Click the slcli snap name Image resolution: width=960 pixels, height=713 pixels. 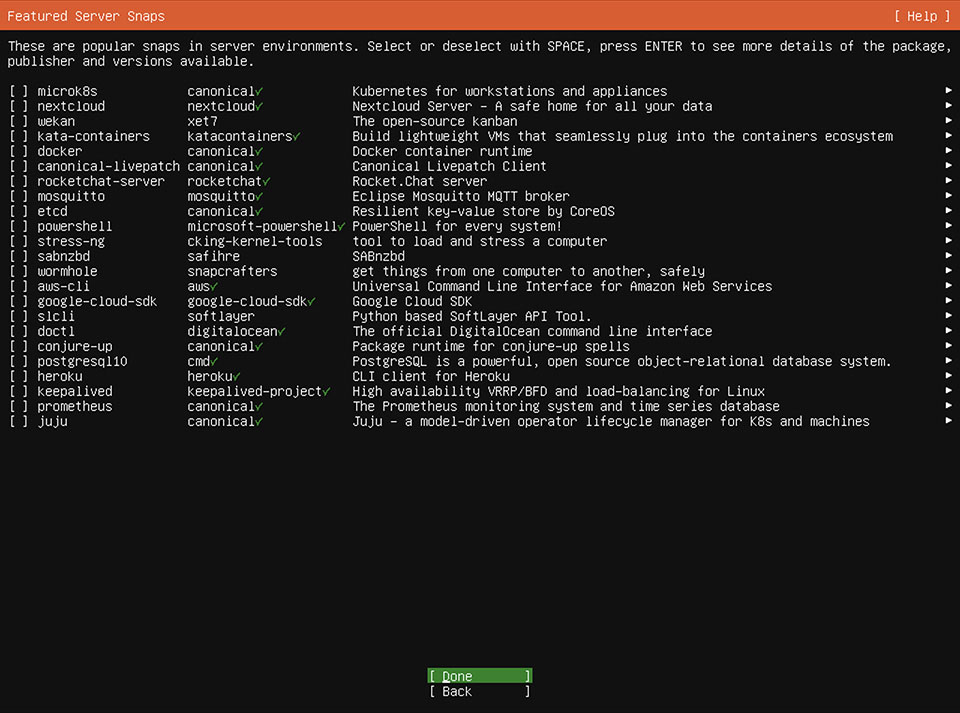point(56,316)
